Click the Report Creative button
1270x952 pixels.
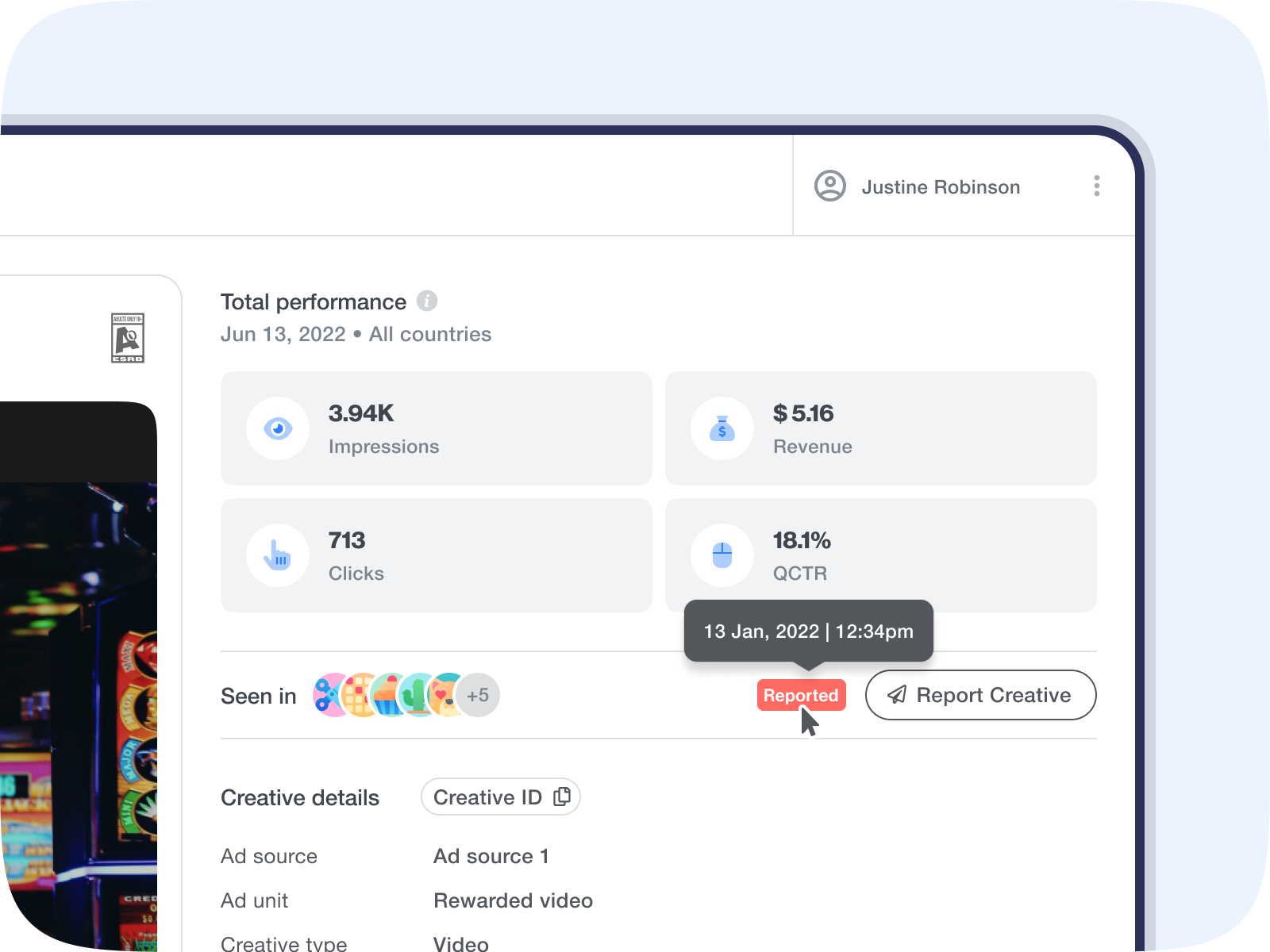click(x=981, y=695)
